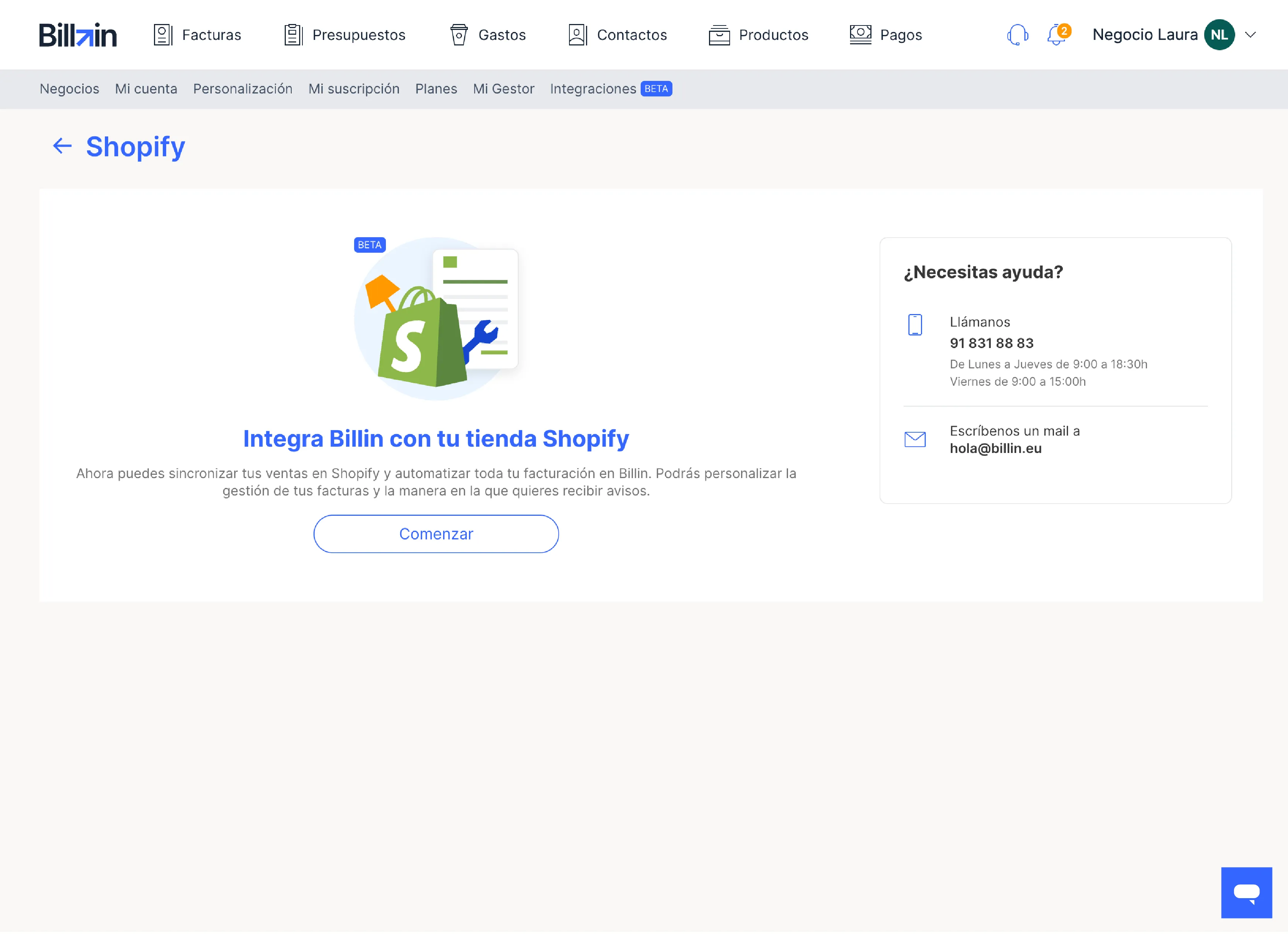Click the Comenzar button

click(436, 535)
